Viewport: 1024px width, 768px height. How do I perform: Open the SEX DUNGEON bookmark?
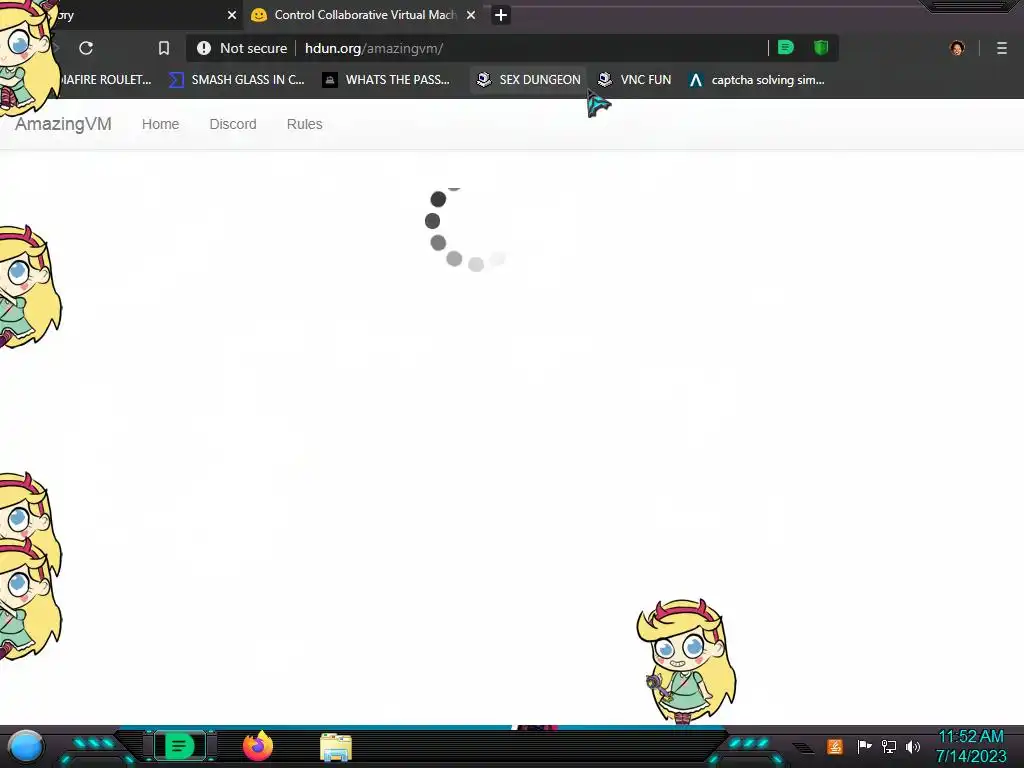(528, 80)
